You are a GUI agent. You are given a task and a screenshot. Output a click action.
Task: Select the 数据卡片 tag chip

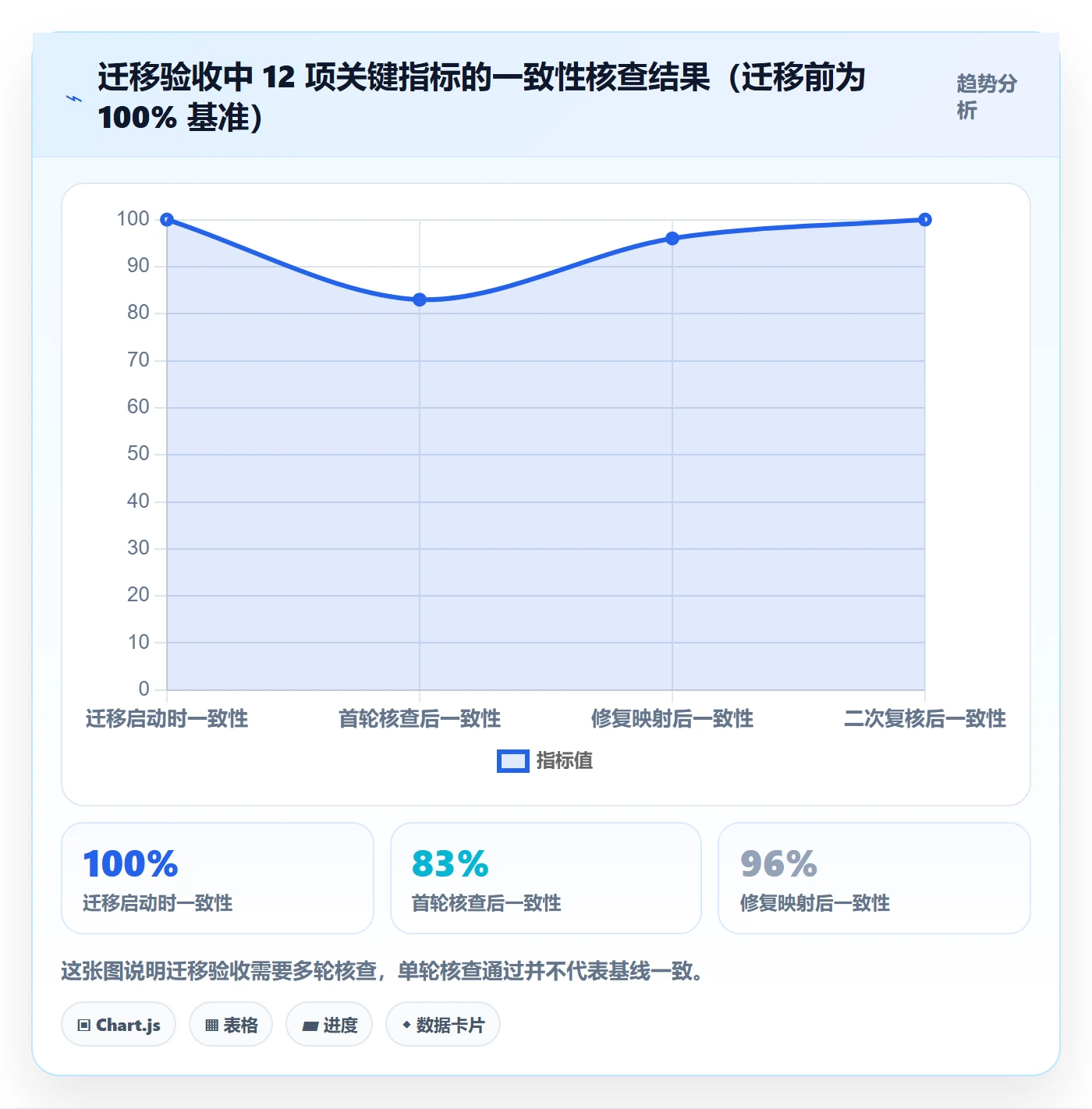pos(443,1025)
